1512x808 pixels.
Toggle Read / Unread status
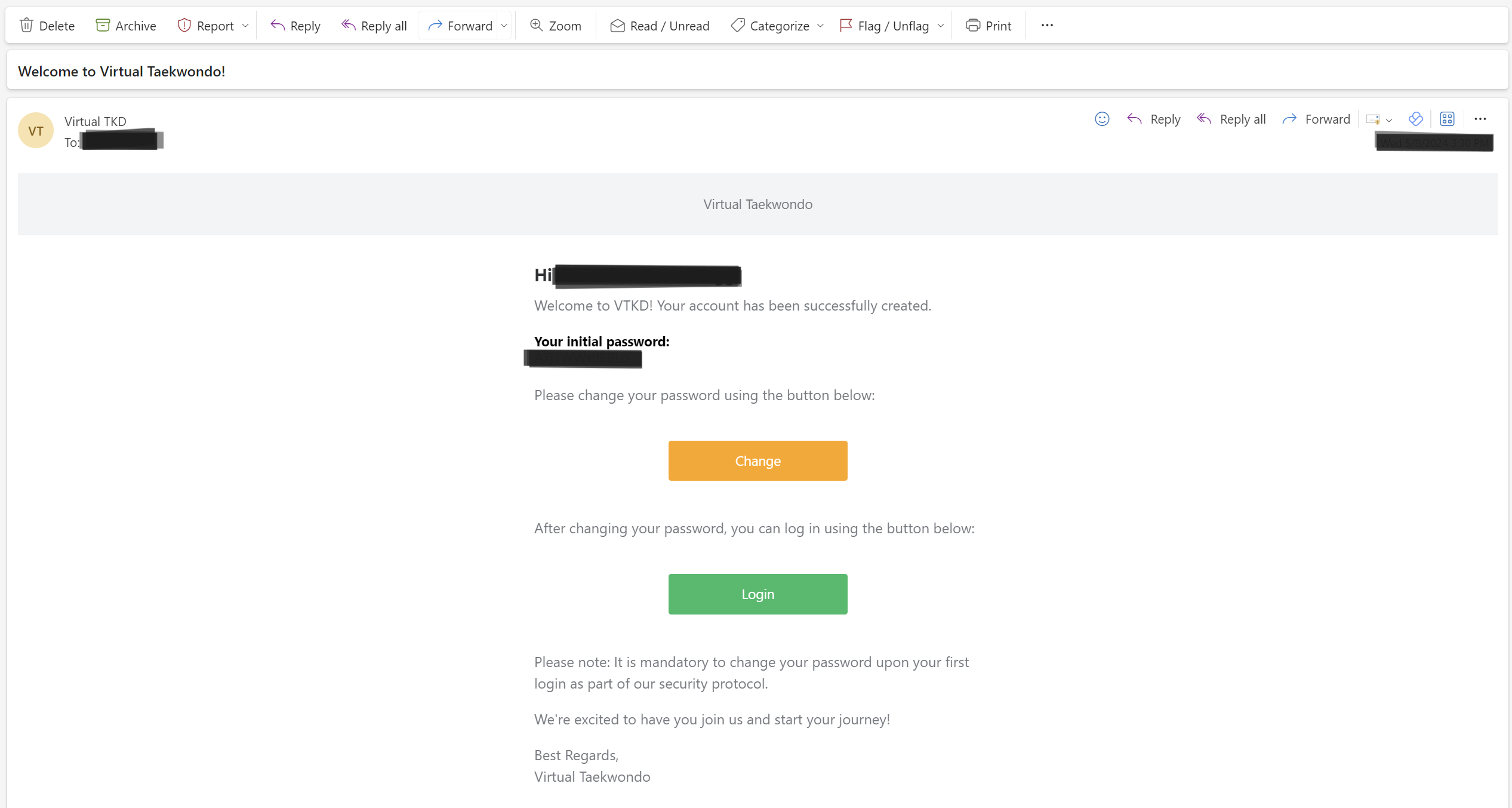point(660,26)
